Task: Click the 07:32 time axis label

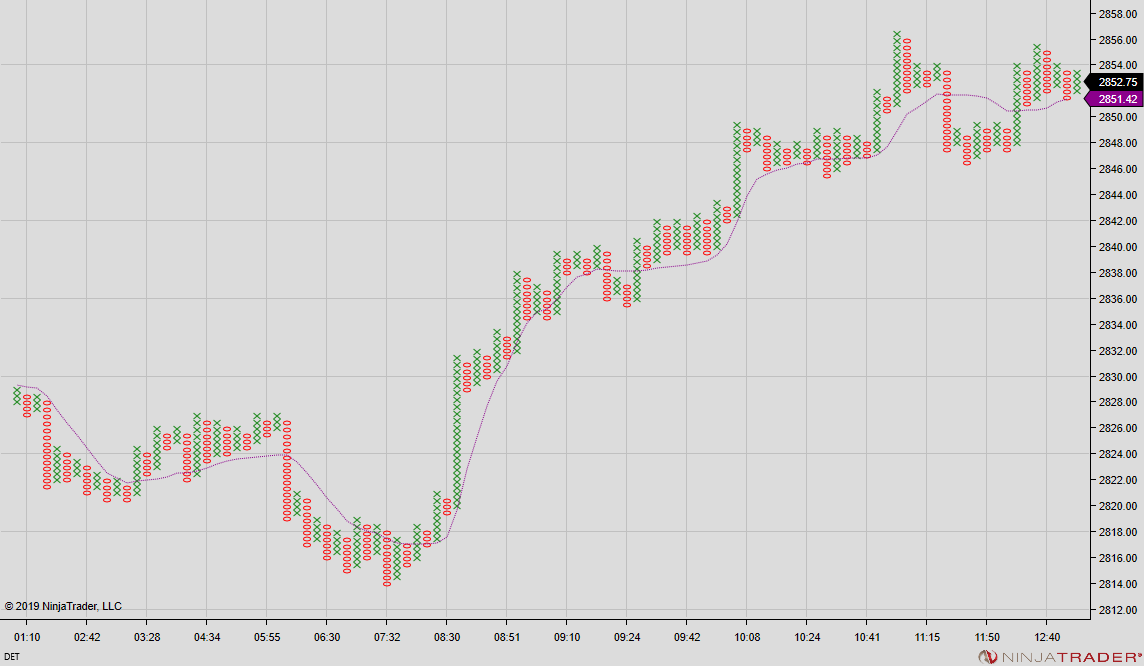Action: pos(387,638)
